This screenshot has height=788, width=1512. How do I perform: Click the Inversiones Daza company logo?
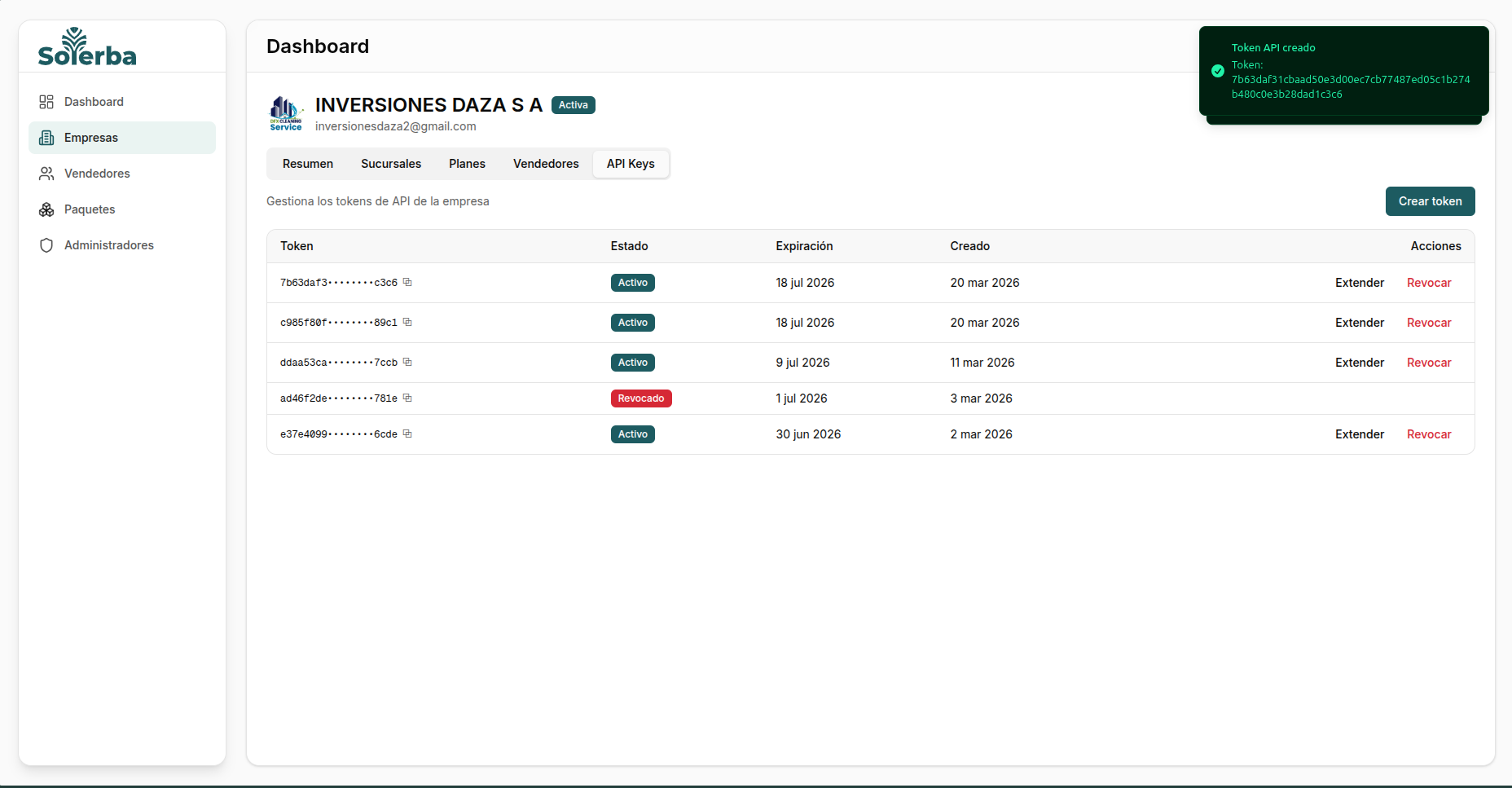pos(286,113)
